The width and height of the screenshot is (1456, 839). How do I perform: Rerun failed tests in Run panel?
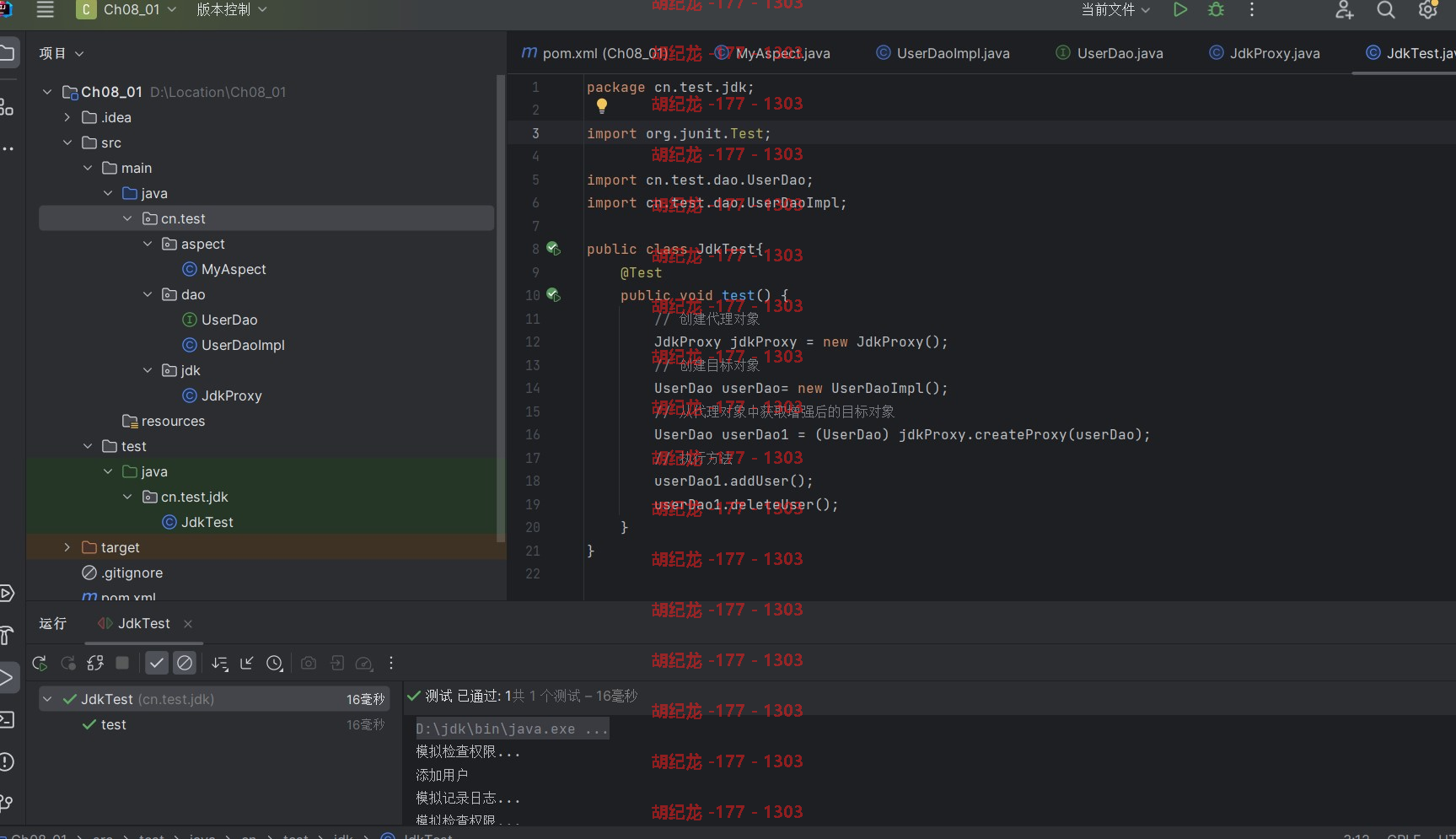coord(68,663)
